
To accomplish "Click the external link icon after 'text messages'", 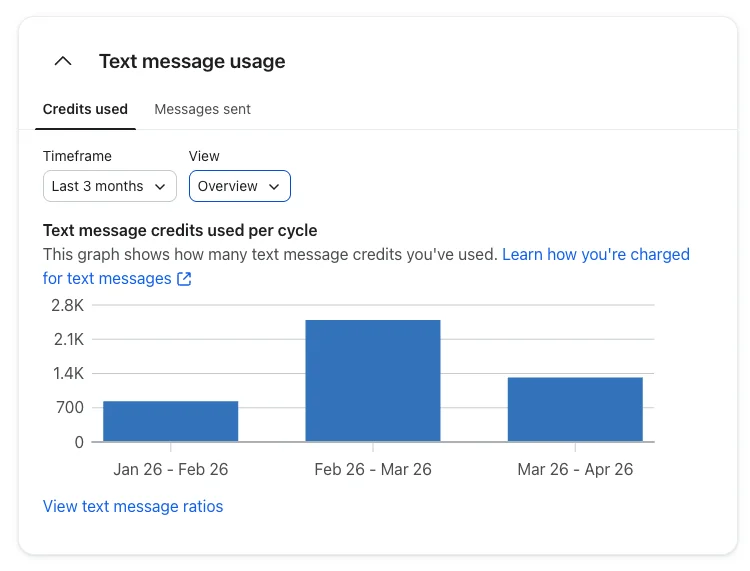I will coord(184,279).
